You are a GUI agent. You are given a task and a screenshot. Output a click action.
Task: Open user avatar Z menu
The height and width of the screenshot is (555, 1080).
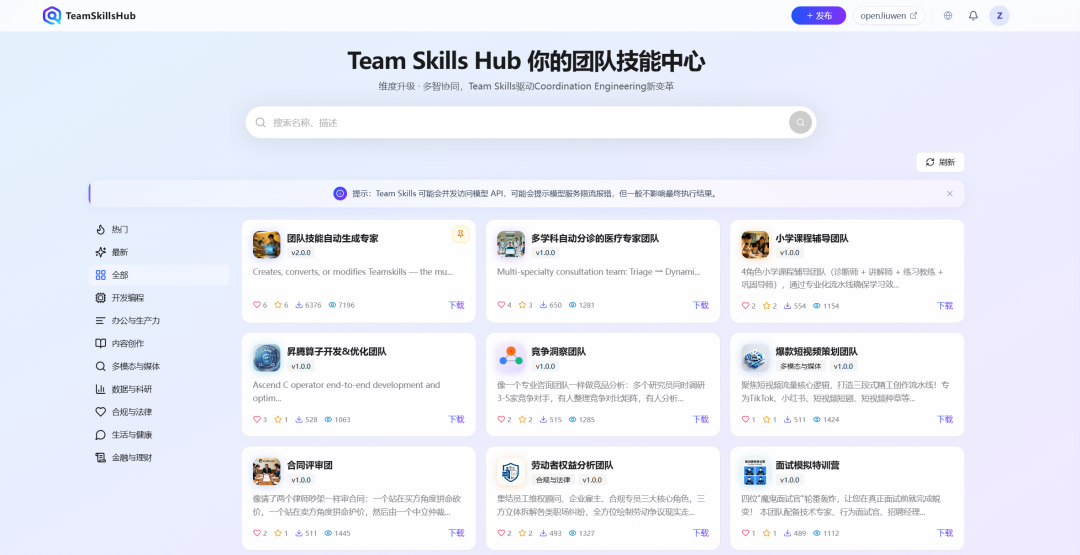tap(999, 16)
